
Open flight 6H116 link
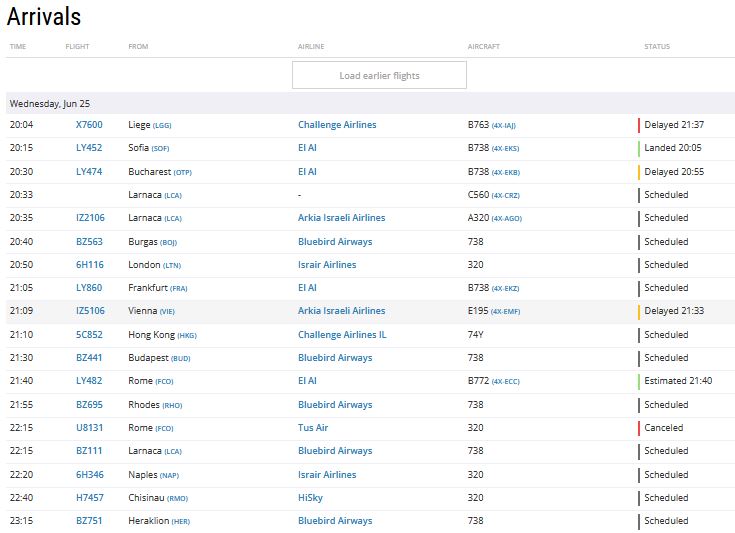point(90,264)
